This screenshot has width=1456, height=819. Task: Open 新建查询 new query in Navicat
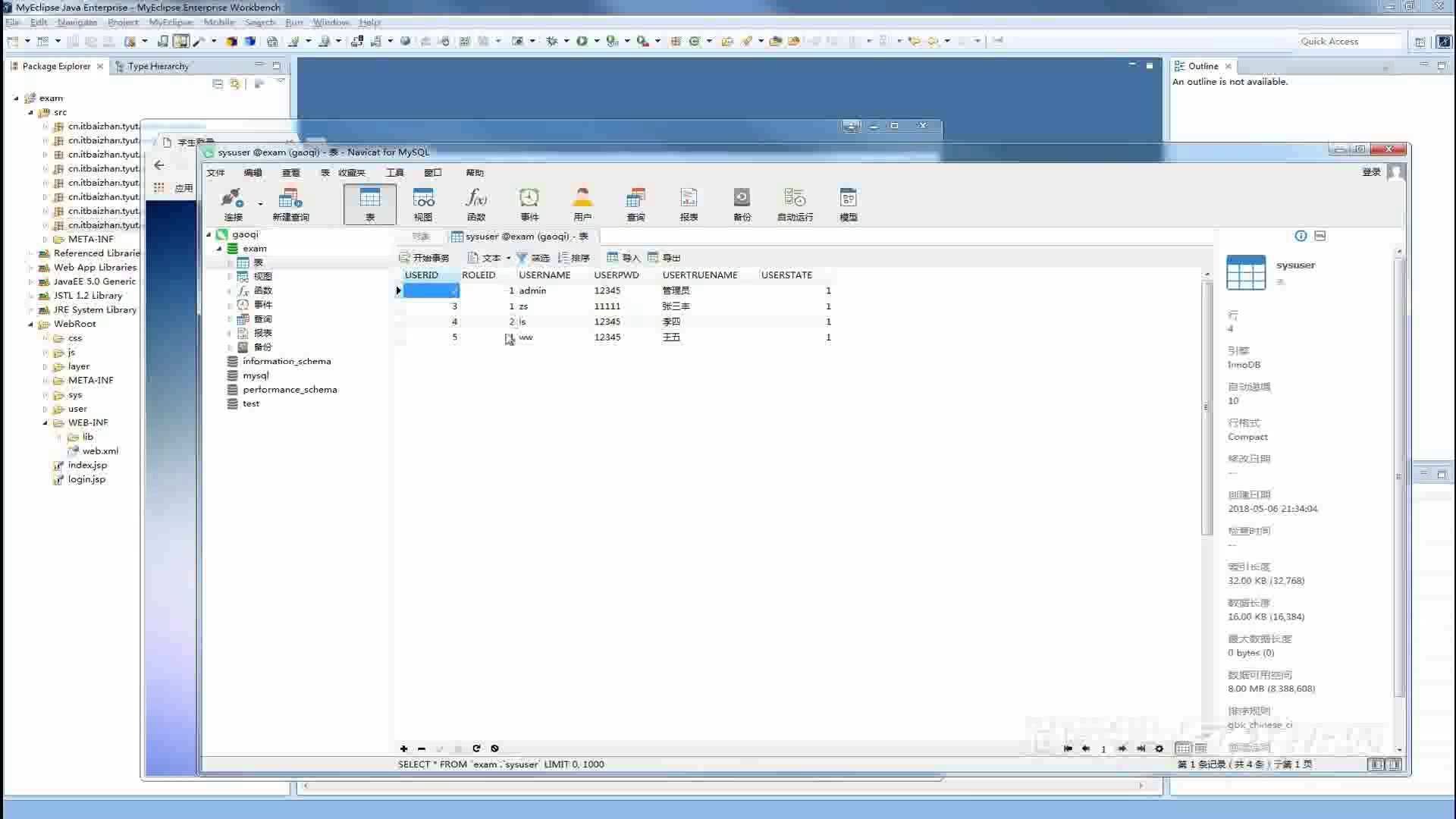[x=290, y=203]
